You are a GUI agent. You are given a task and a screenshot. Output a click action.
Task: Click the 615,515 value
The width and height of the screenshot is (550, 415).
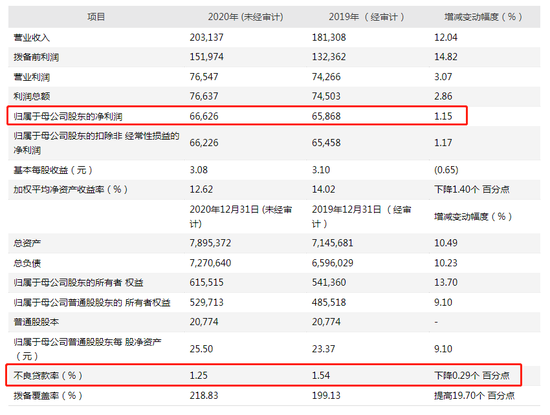(207, 282)
